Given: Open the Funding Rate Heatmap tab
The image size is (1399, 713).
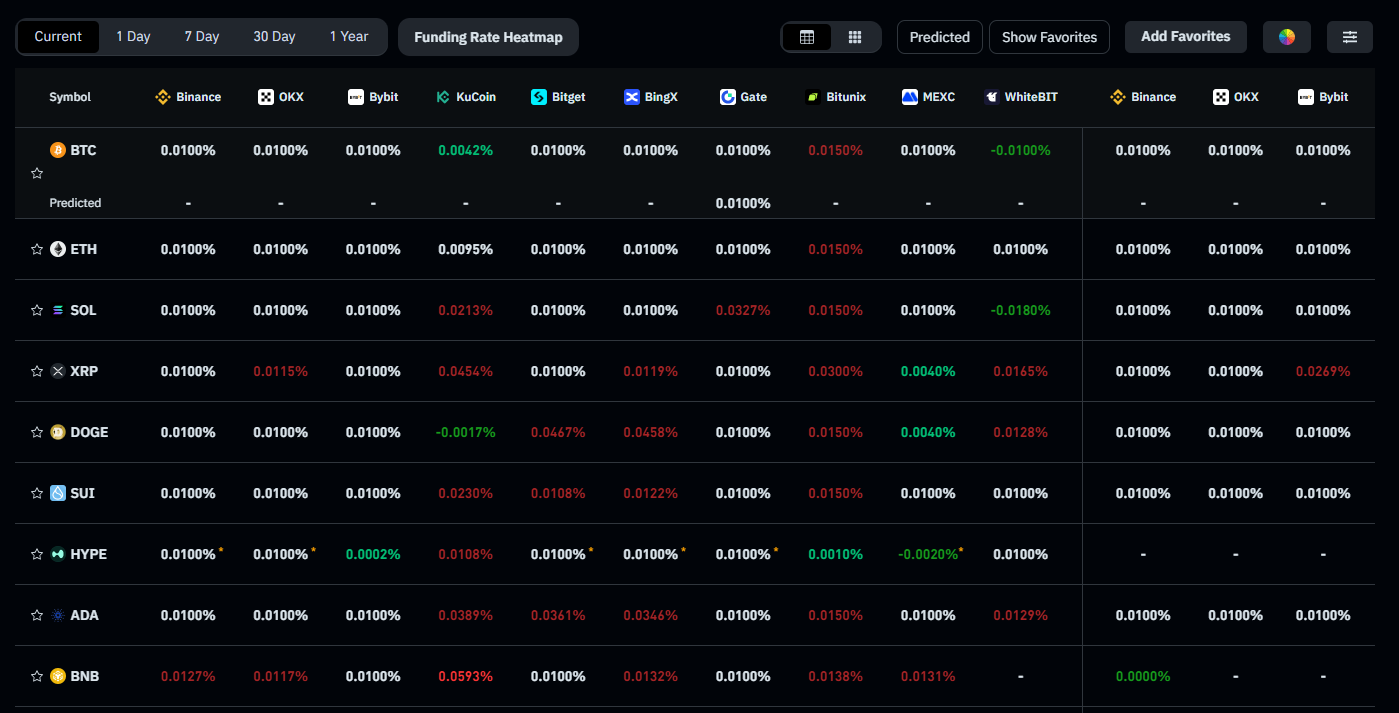Looking at the screenshot, I should click(488, 36).
